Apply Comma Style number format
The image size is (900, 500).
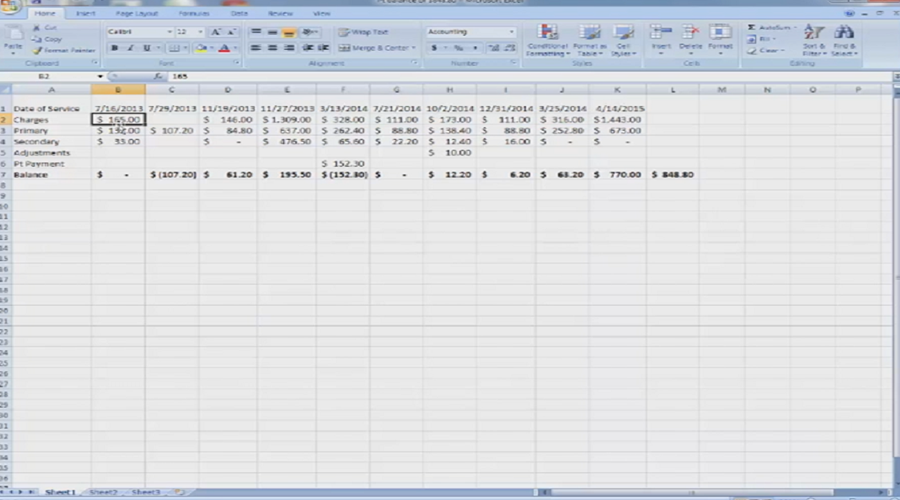click(x=475, y=48)
